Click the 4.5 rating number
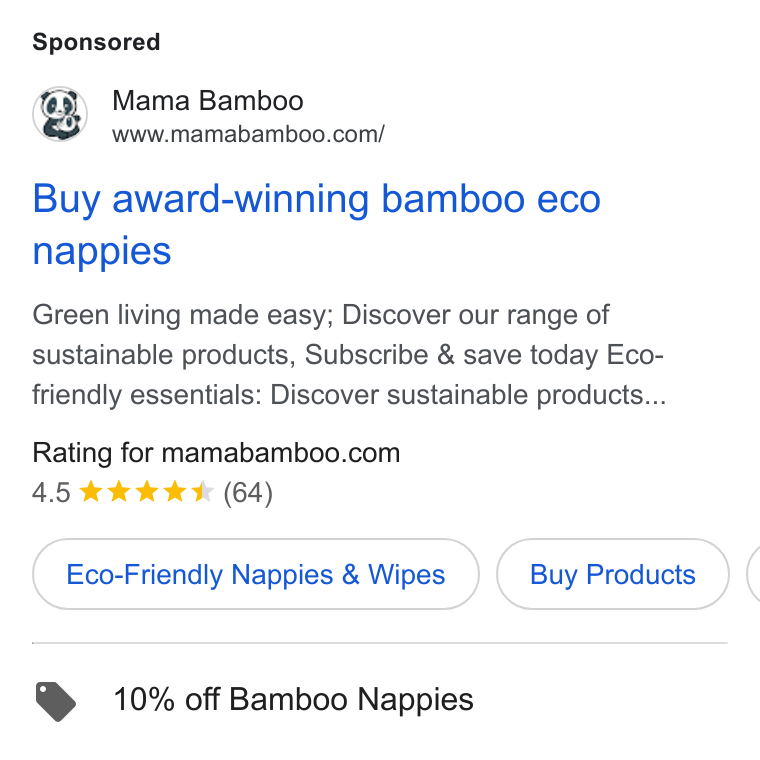This screenshot has height=760, width=760. [x=51, y=493]
